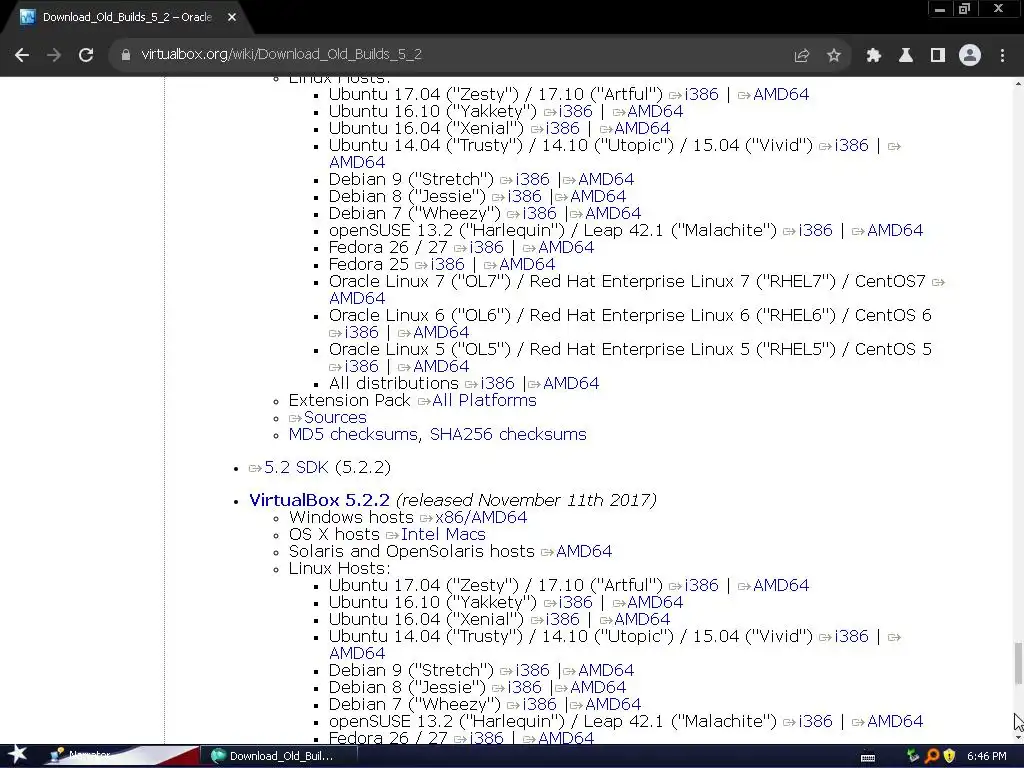Viewport: 1024px width, 768px height.
Task: Toggle the side panel icon
Action: coord(938,55)
